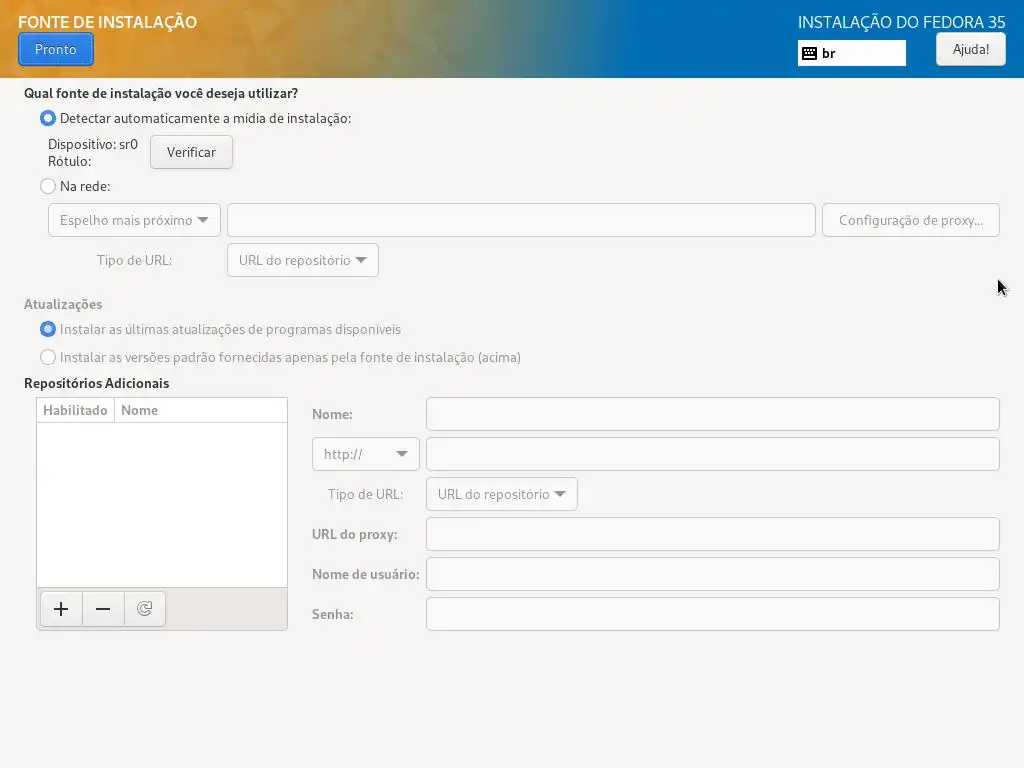Click the repository URL field beside http://
The height and width of the screenshot is (768, 1024).
[x=712, y=454]
